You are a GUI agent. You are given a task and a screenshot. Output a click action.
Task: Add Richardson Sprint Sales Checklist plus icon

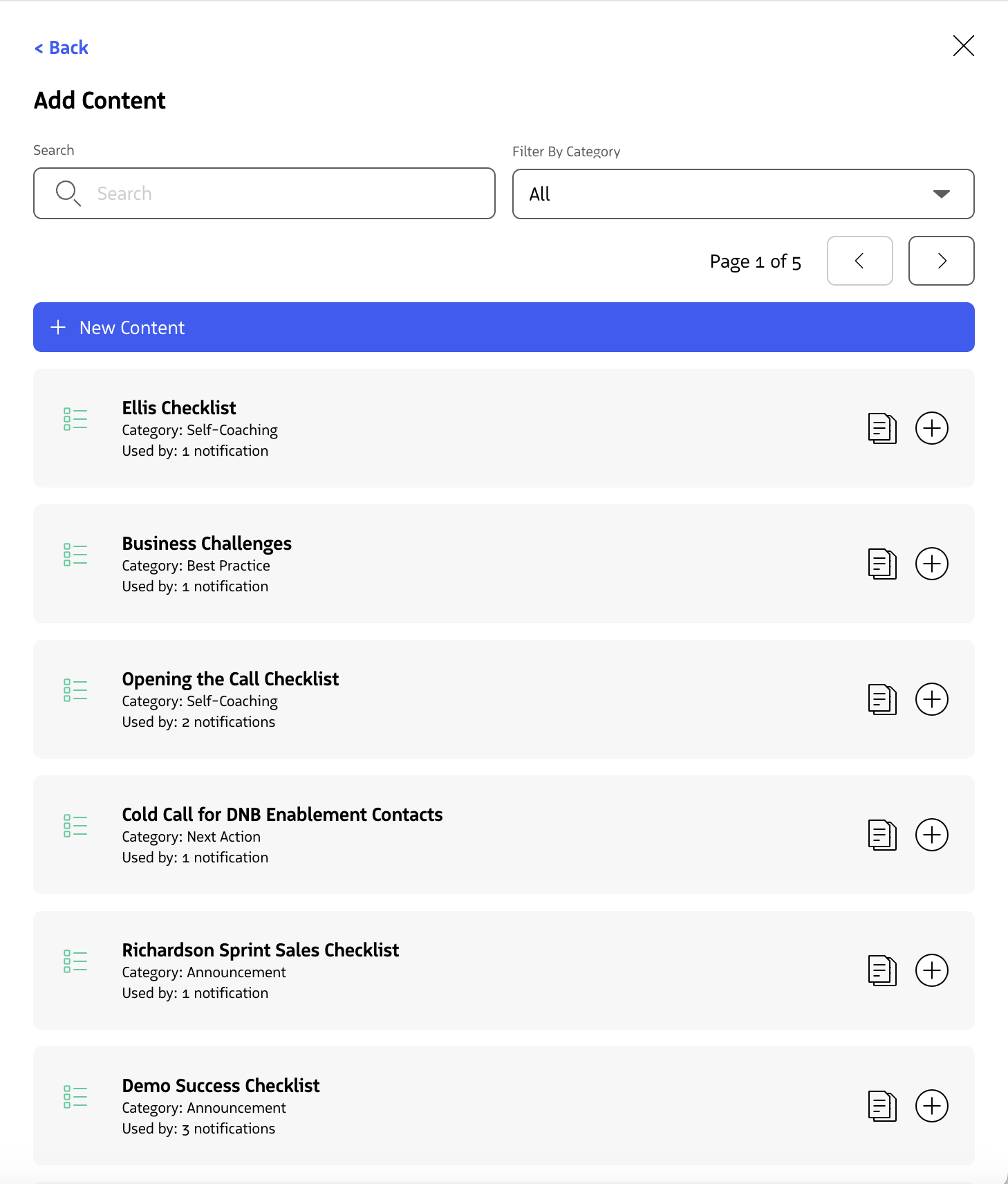(x=931, y=970)
